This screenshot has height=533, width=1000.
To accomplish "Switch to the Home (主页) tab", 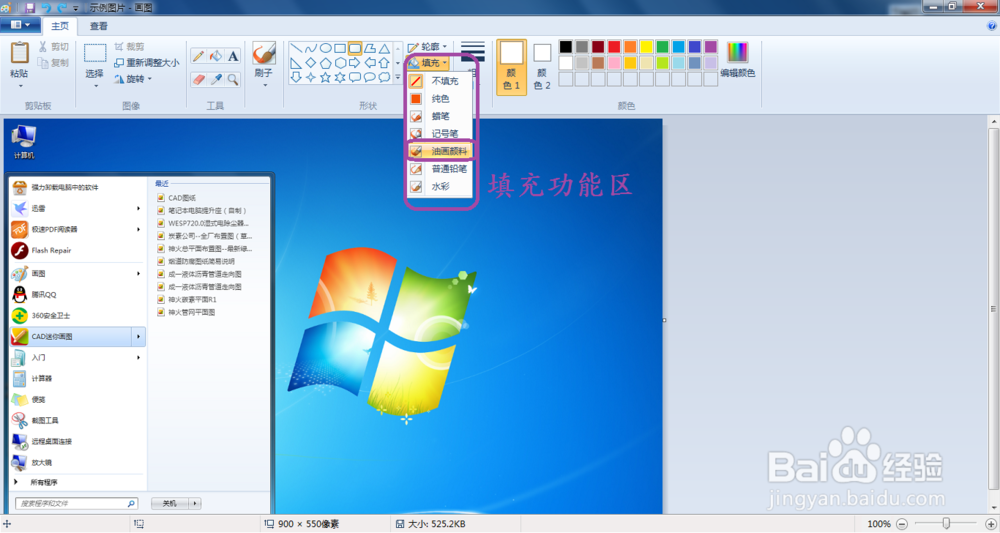I will pyautogui.click(x=60, y=26).
